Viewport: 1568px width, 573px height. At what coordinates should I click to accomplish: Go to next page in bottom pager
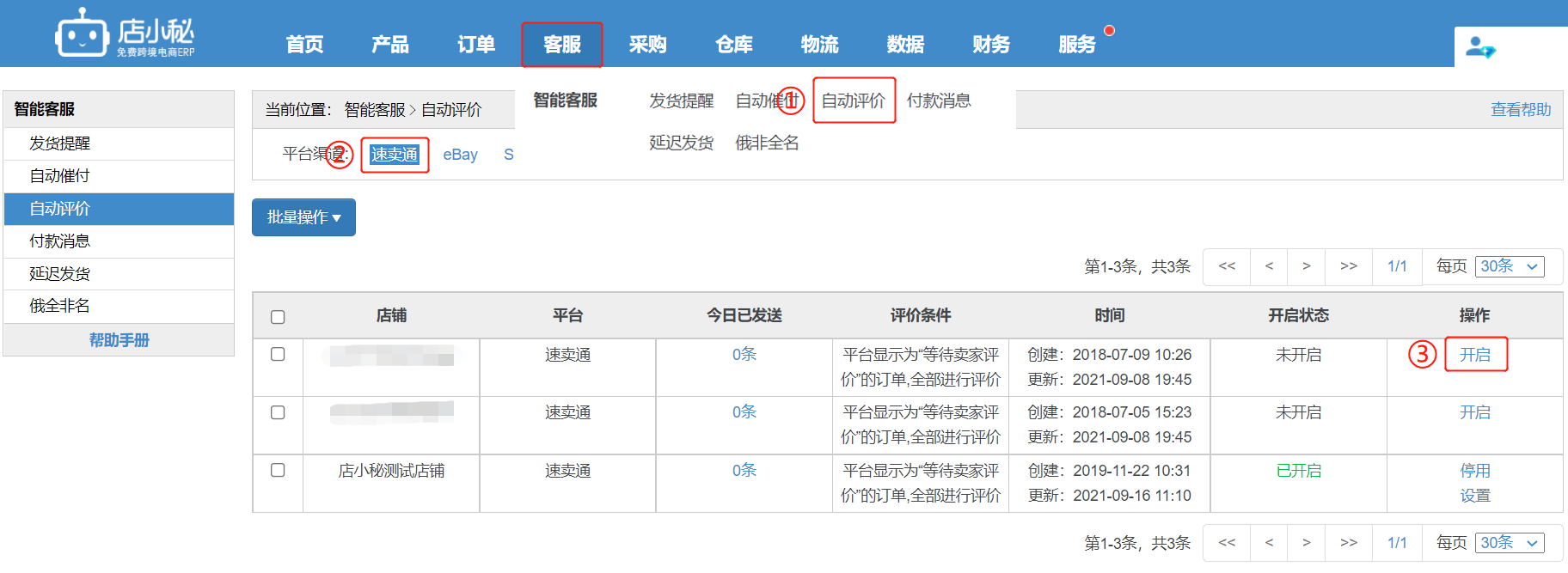(x=1306, y=543)
